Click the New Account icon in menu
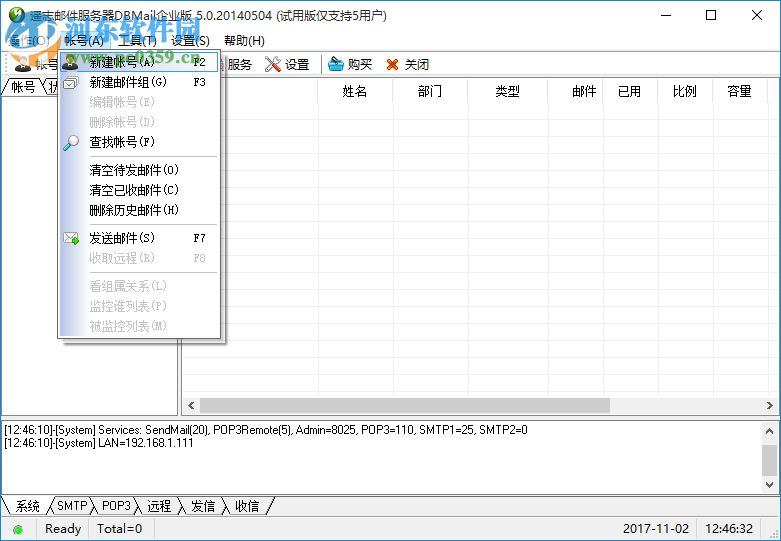The width and height of the screenshot is (781, 541). point(70,62)
